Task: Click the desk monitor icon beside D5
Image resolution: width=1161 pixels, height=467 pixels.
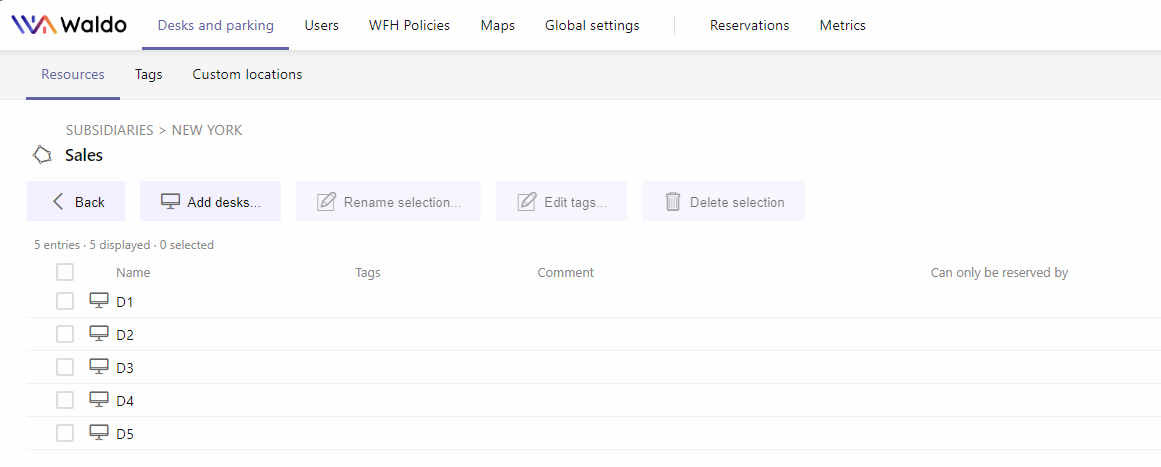Action: pyautogui.click(x=98, y=433)
